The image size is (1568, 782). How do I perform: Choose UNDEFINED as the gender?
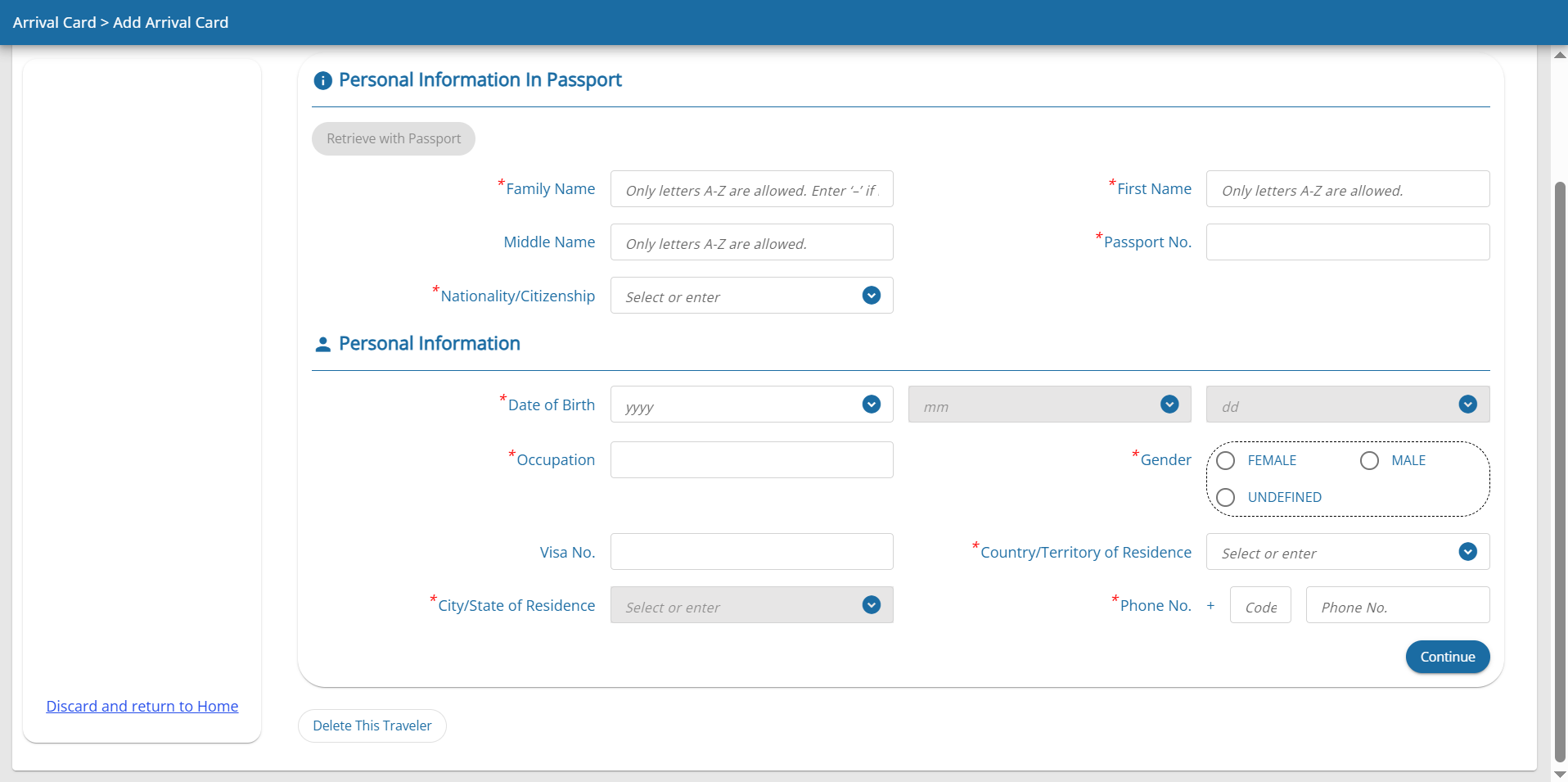click(x=1225, y=496)
